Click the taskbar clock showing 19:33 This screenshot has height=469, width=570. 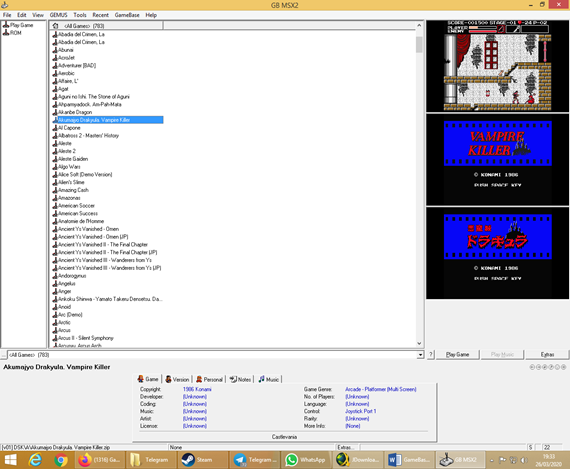(x=549, y=460)
